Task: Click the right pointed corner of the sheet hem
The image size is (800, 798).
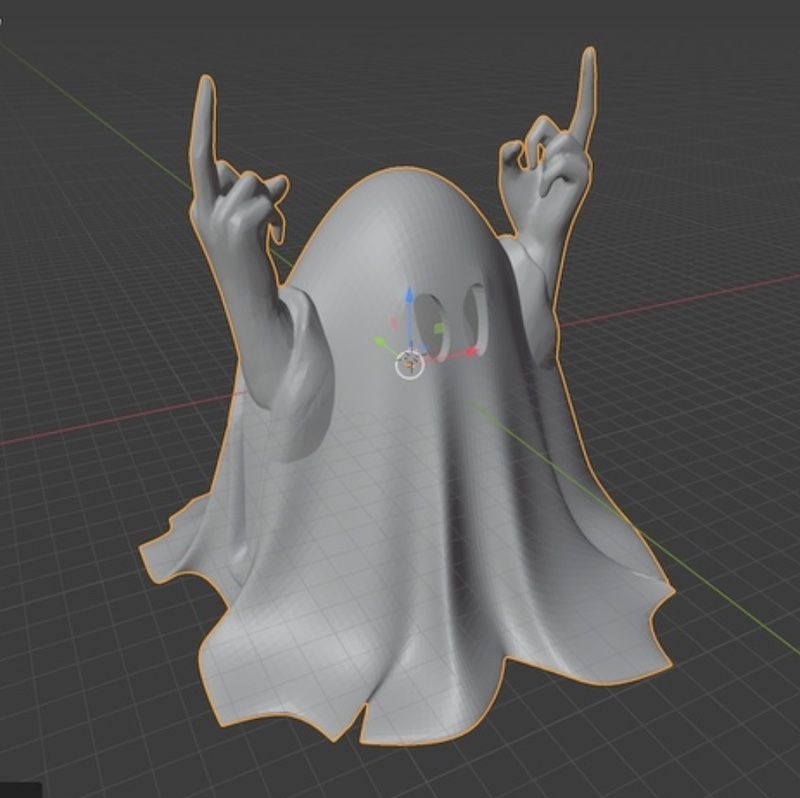Action: tap(668, 588)
